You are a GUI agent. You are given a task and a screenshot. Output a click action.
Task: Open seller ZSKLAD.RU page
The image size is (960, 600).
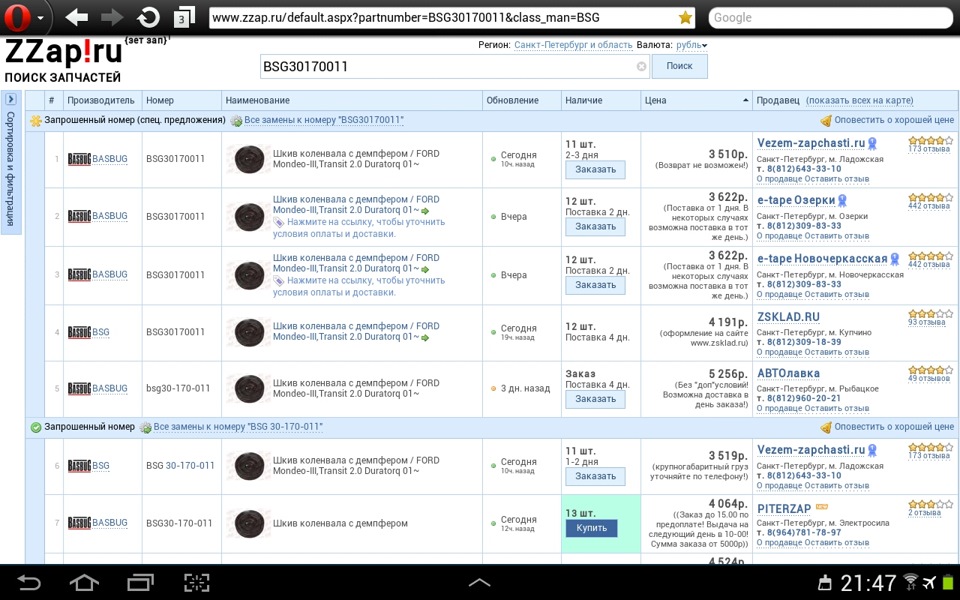point(788,317)
